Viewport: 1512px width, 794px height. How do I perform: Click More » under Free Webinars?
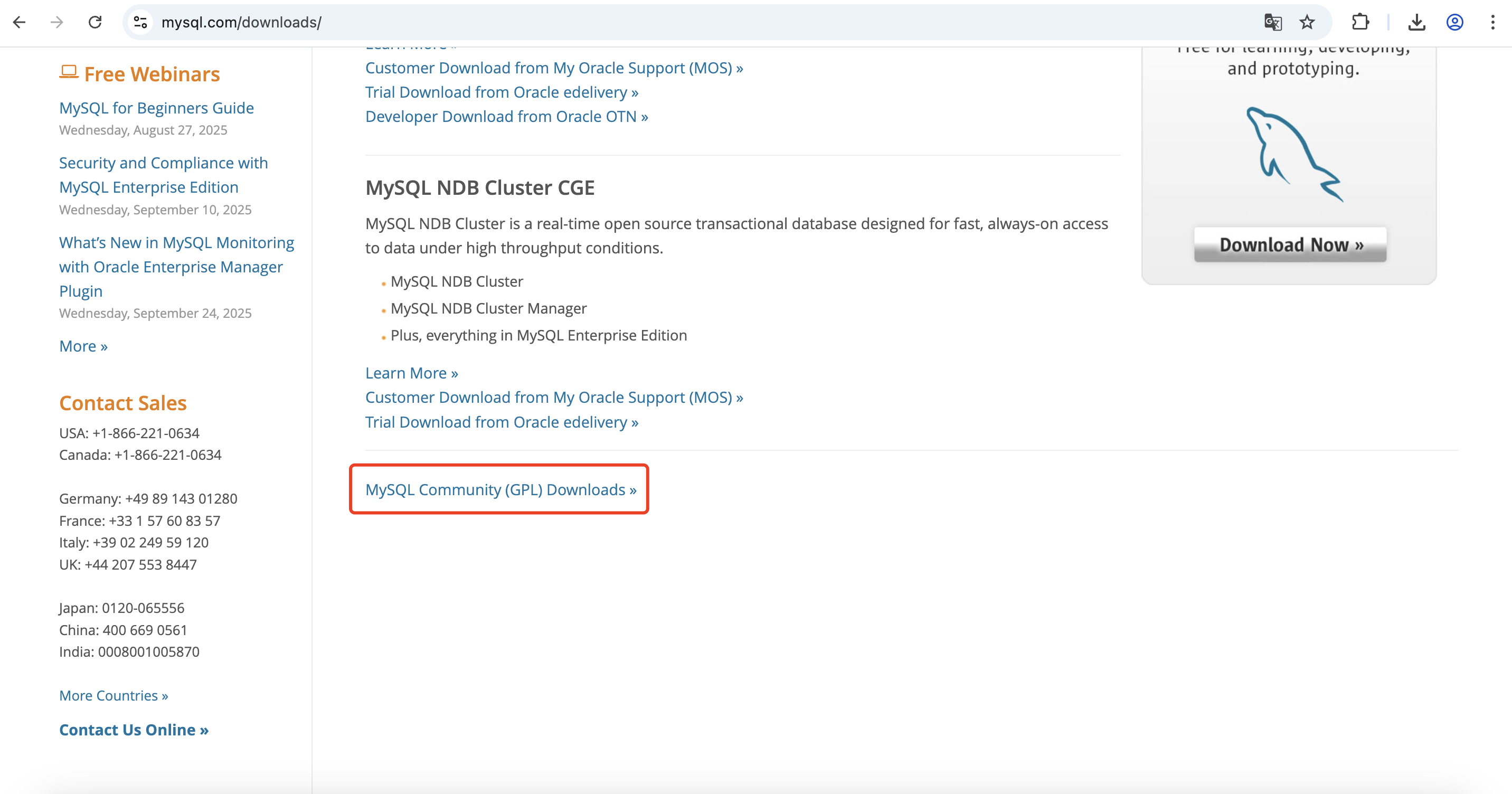83,346
